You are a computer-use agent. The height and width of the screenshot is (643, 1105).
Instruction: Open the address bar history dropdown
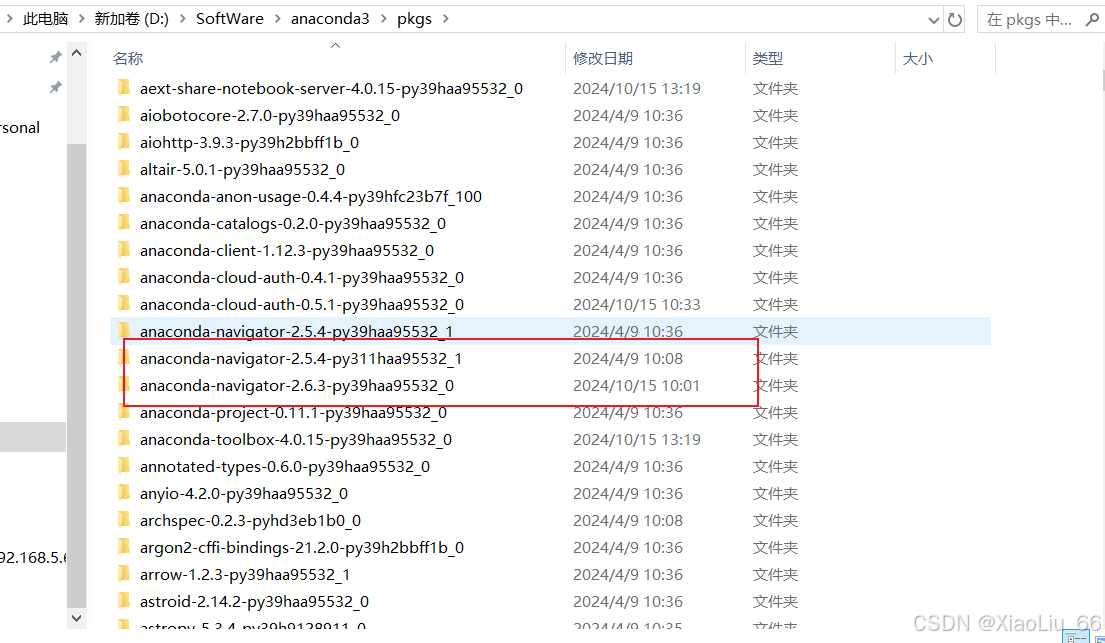coord(934,20)
